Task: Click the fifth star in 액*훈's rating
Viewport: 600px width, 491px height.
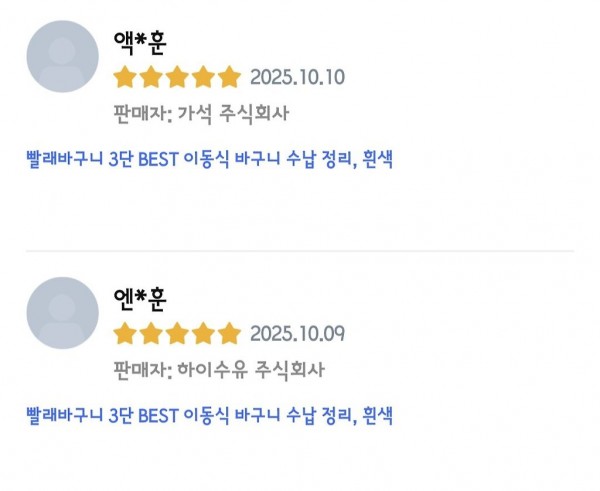Action: click(230, 77)
